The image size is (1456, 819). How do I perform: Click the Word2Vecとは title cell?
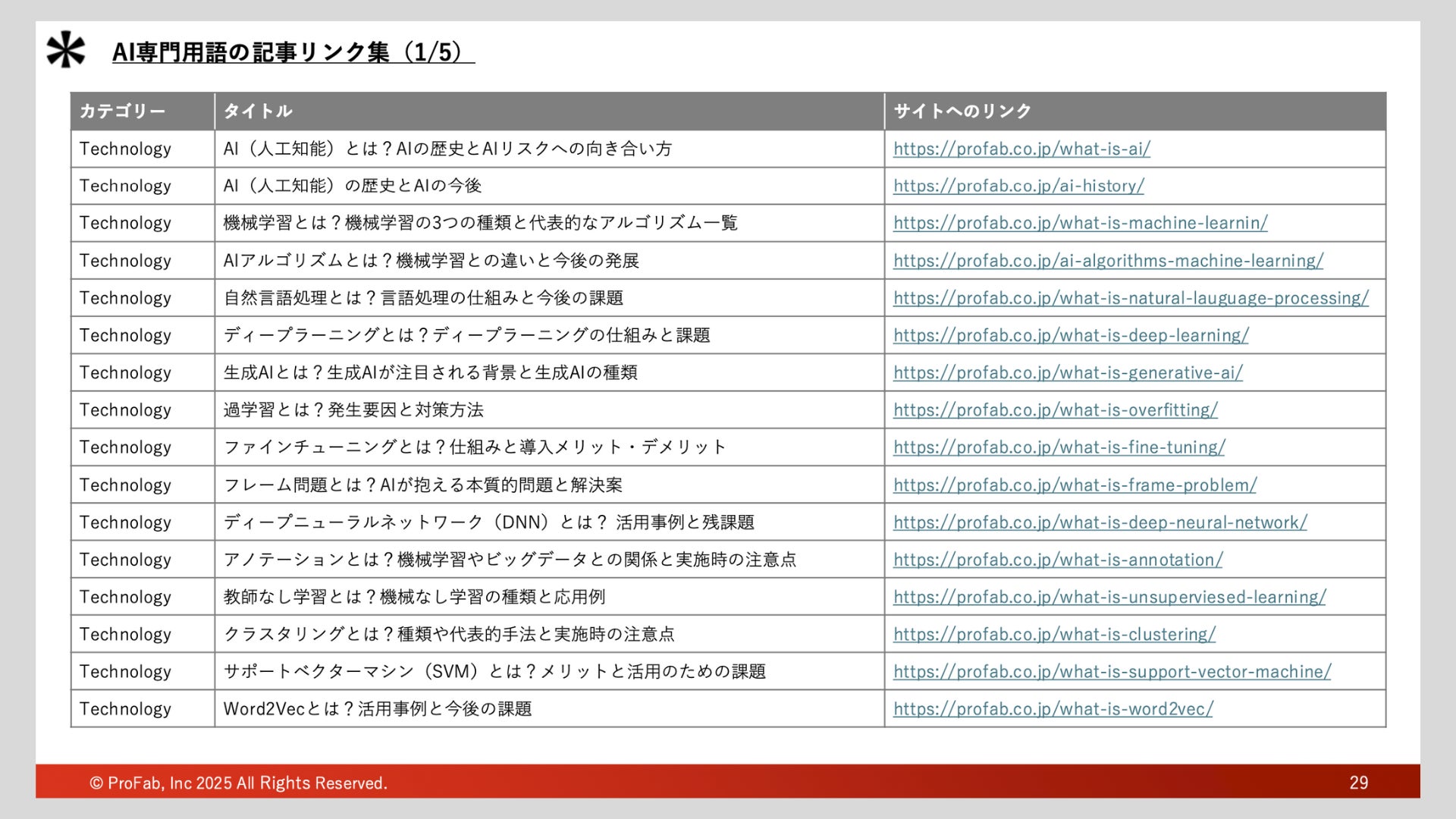pos(377,709)
